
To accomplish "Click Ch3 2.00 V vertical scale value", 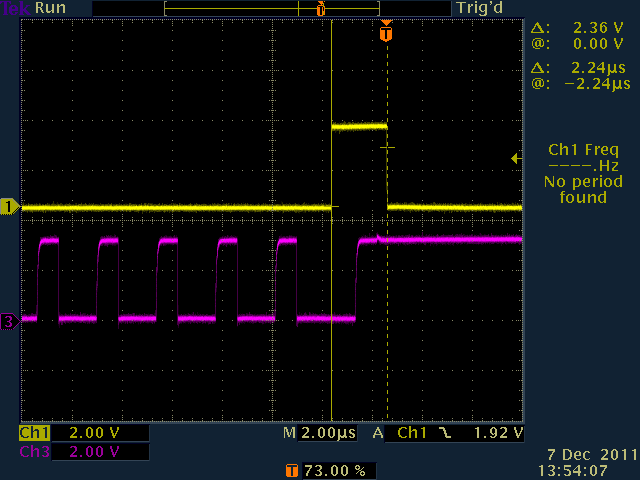I will tap(94, 452).
